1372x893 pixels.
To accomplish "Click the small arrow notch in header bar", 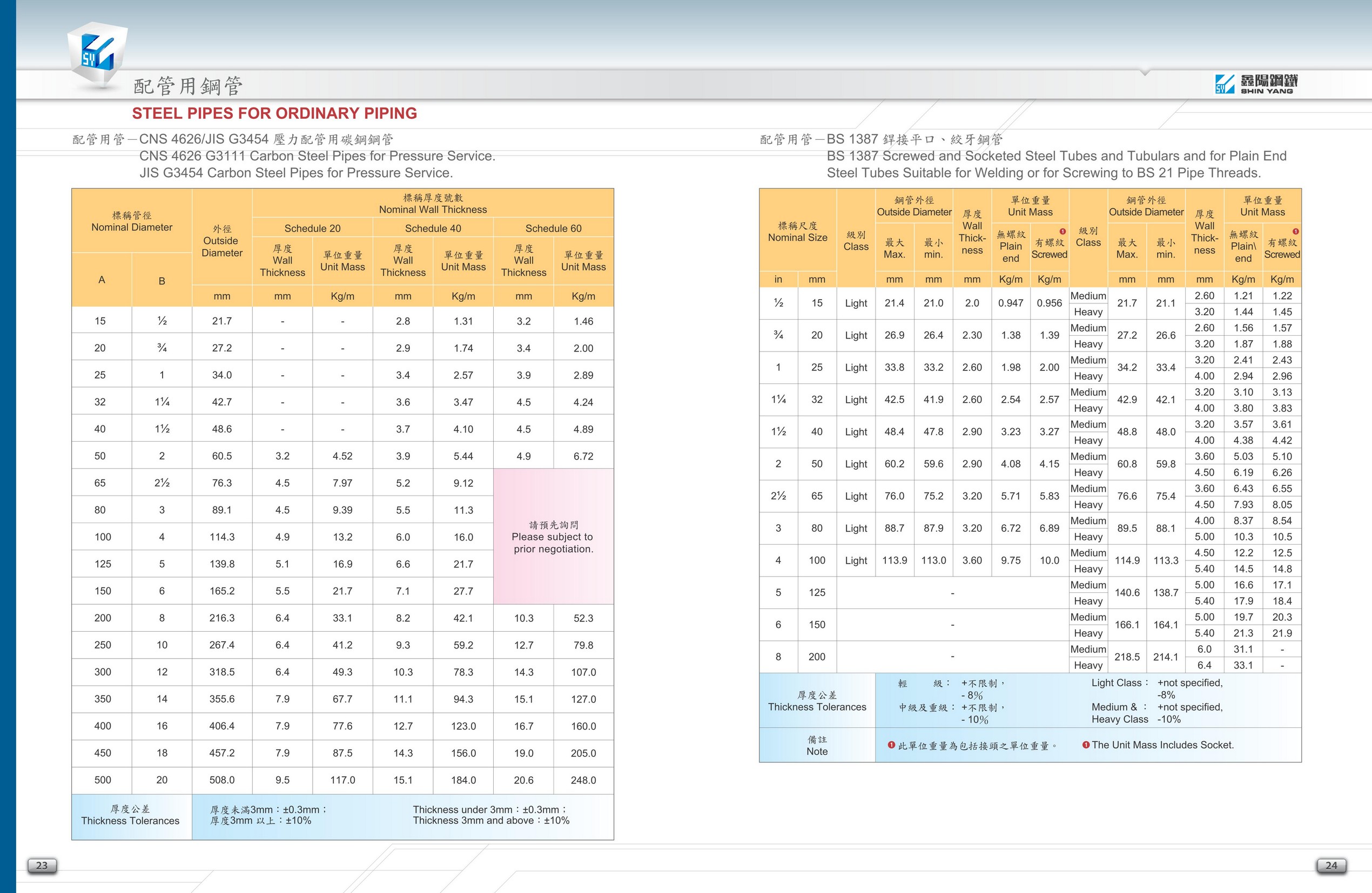I will coord(1145,72).
